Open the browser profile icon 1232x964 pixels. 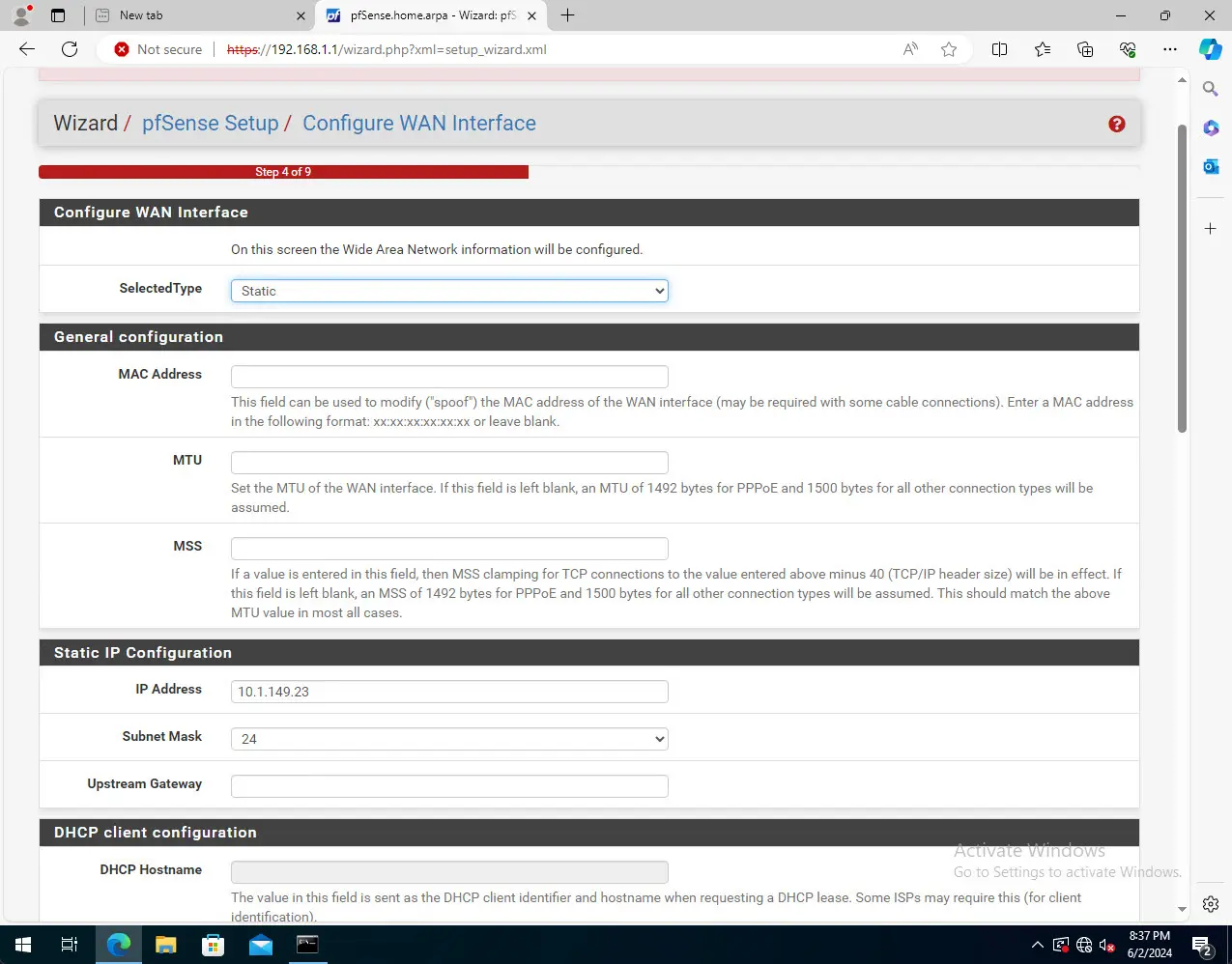point(21,15)
